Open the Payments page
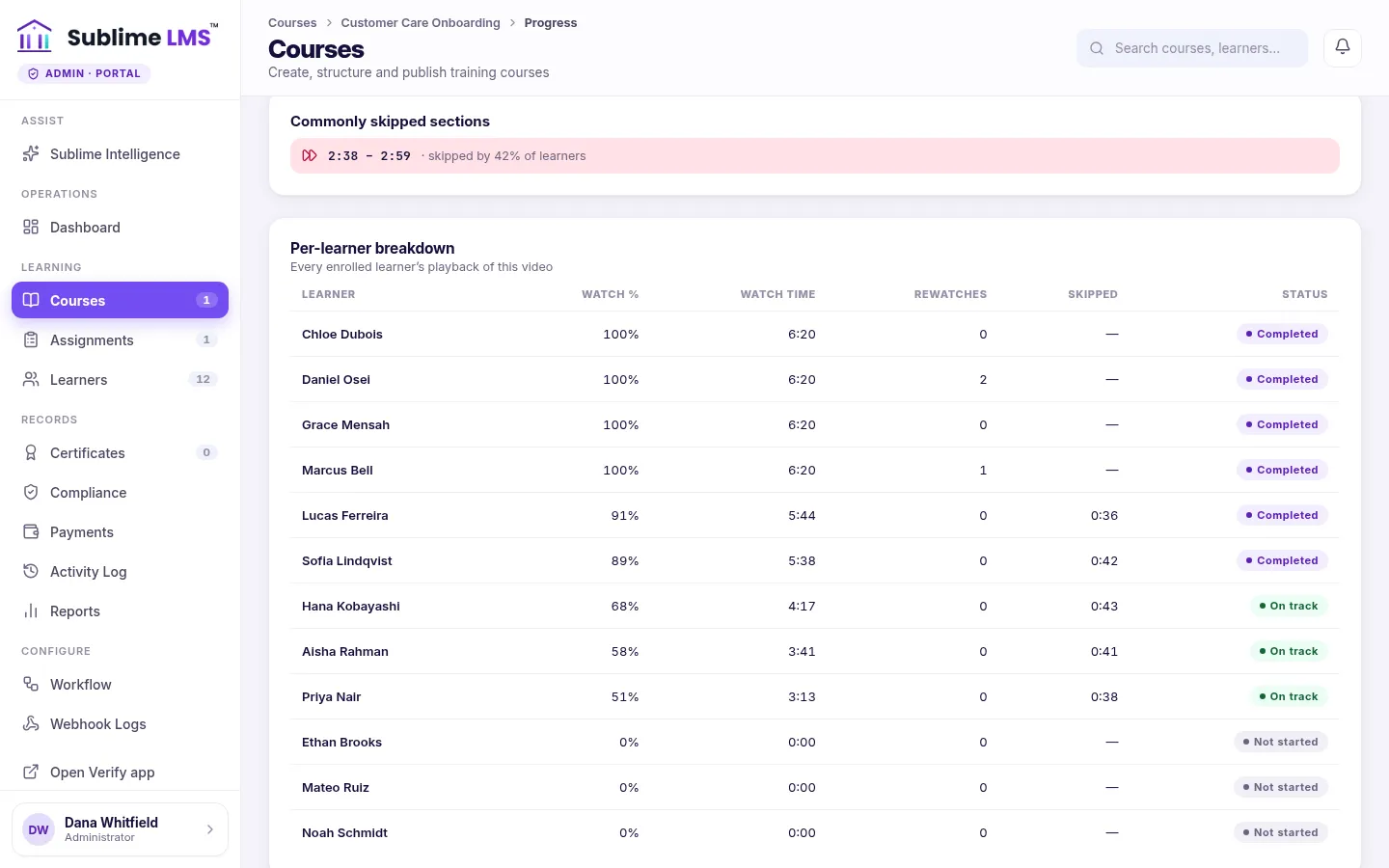 click(120, 532)
